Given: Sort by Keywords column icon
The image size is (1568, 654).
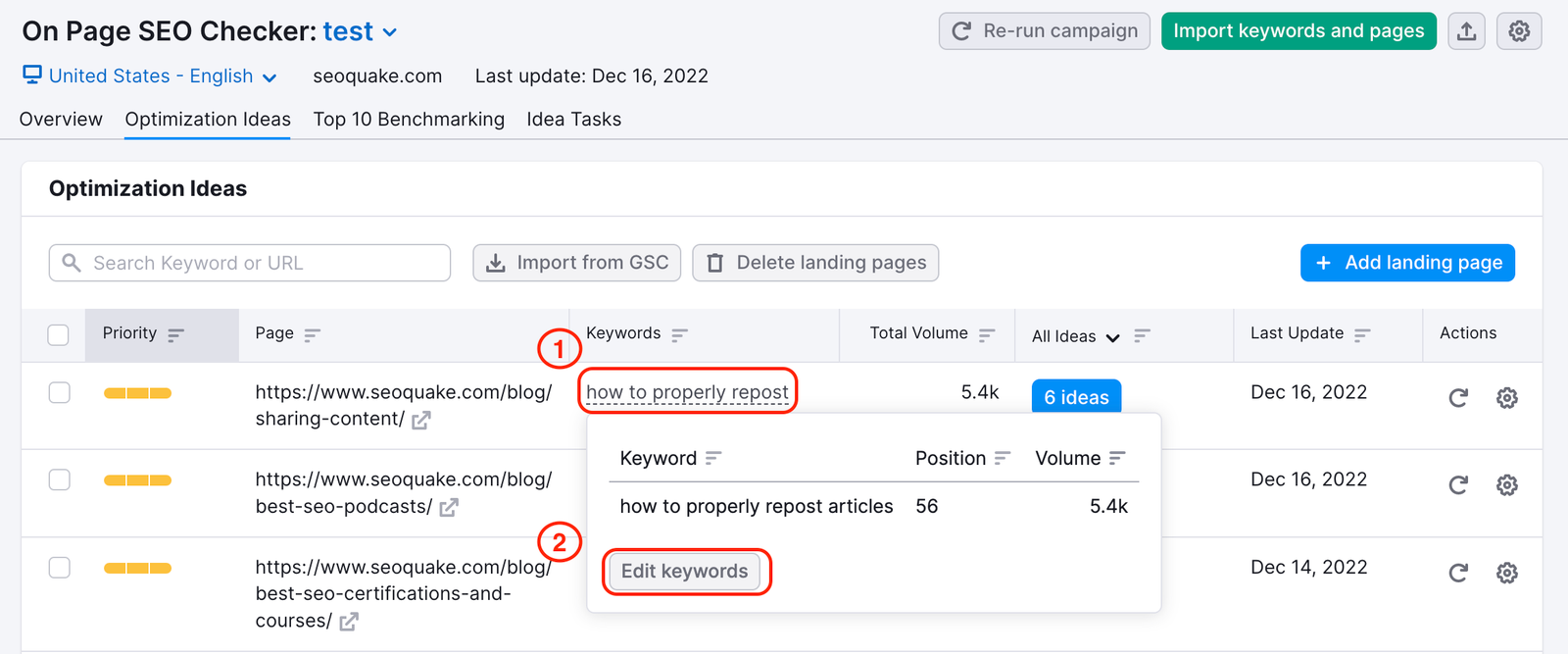Looking at the screenshot, I should 679,334.
